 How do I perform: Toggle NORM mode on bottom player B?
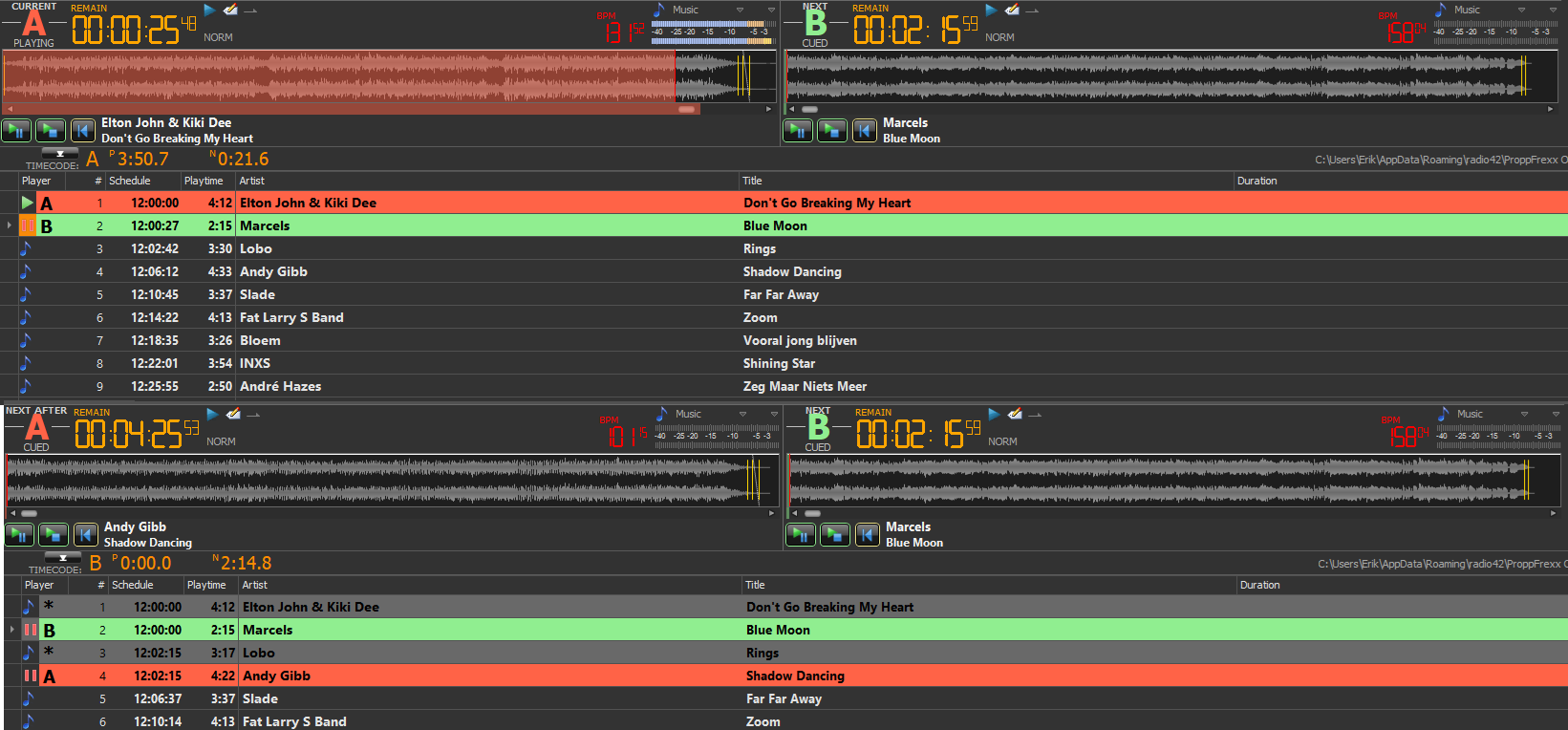pyautogui.click(x=1002, y=441)
